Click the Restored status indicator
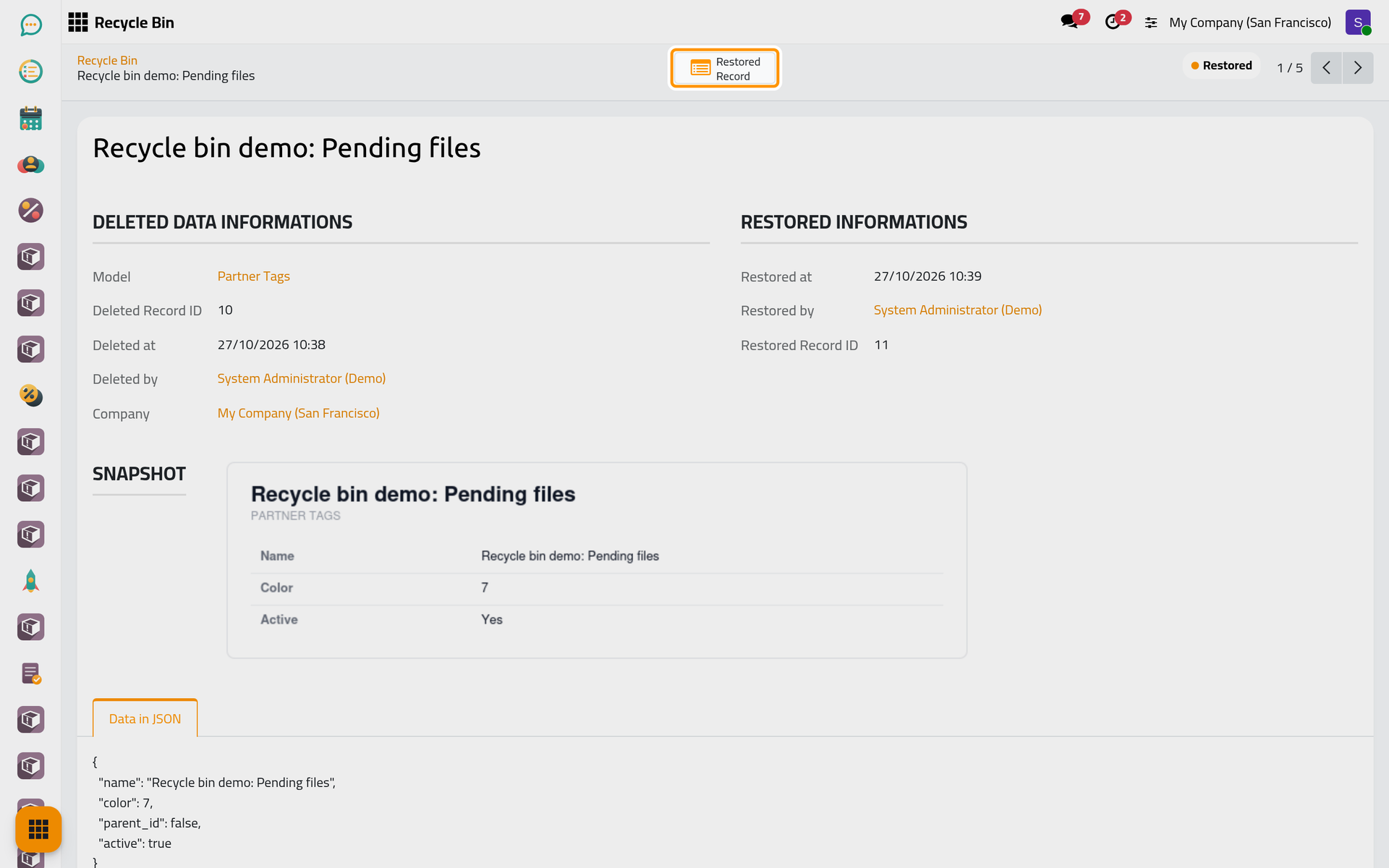This screenshot has height=868, width=1389. point(1221,66)
